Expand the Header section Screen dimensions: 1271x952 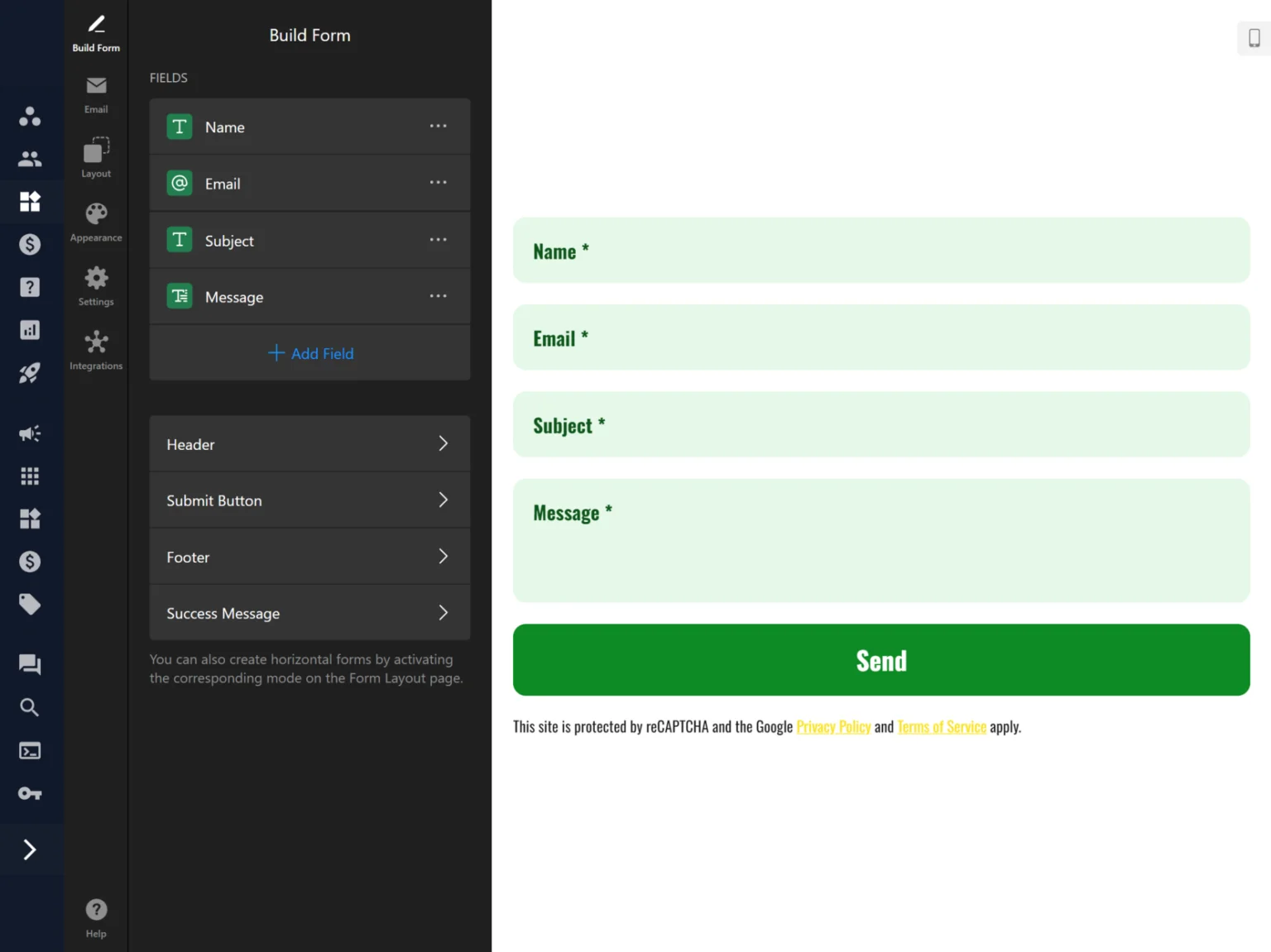(309, 444)
